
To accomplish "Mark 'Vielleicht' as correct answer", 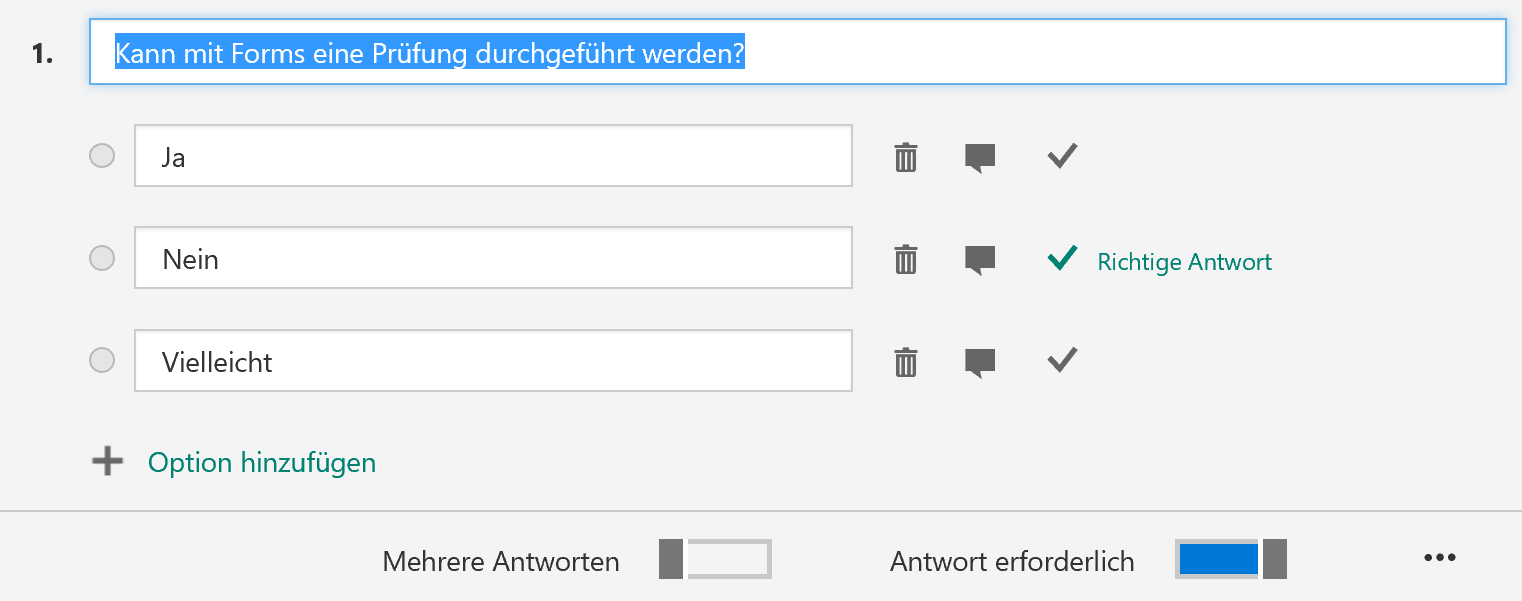I will pos(1062,359).
